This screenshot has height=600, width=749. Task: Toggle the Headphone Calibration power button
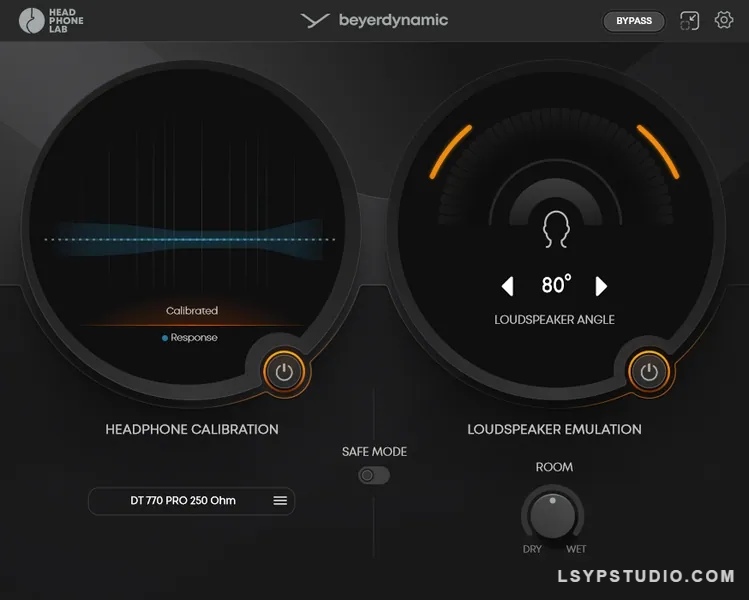pos(284,372)
